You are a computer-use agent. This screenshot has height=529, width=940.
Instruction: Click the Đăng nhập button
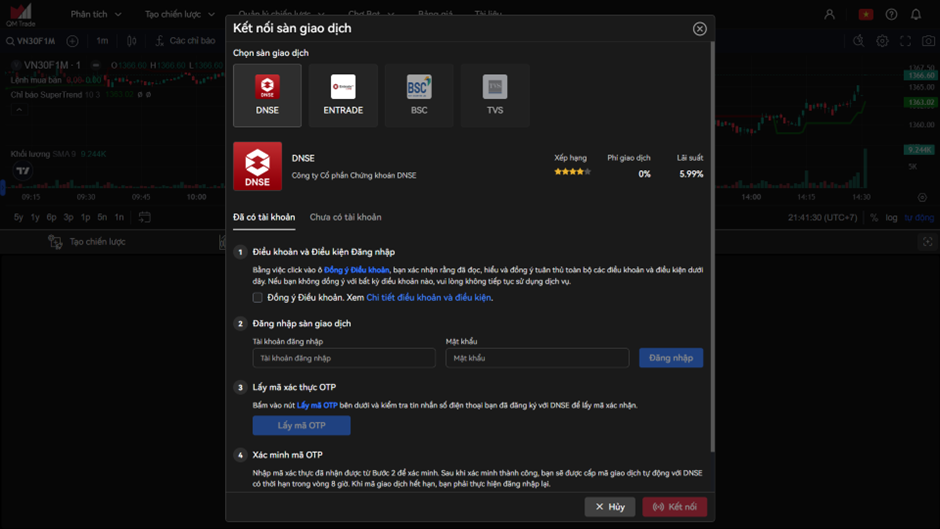tap(671, 358)
